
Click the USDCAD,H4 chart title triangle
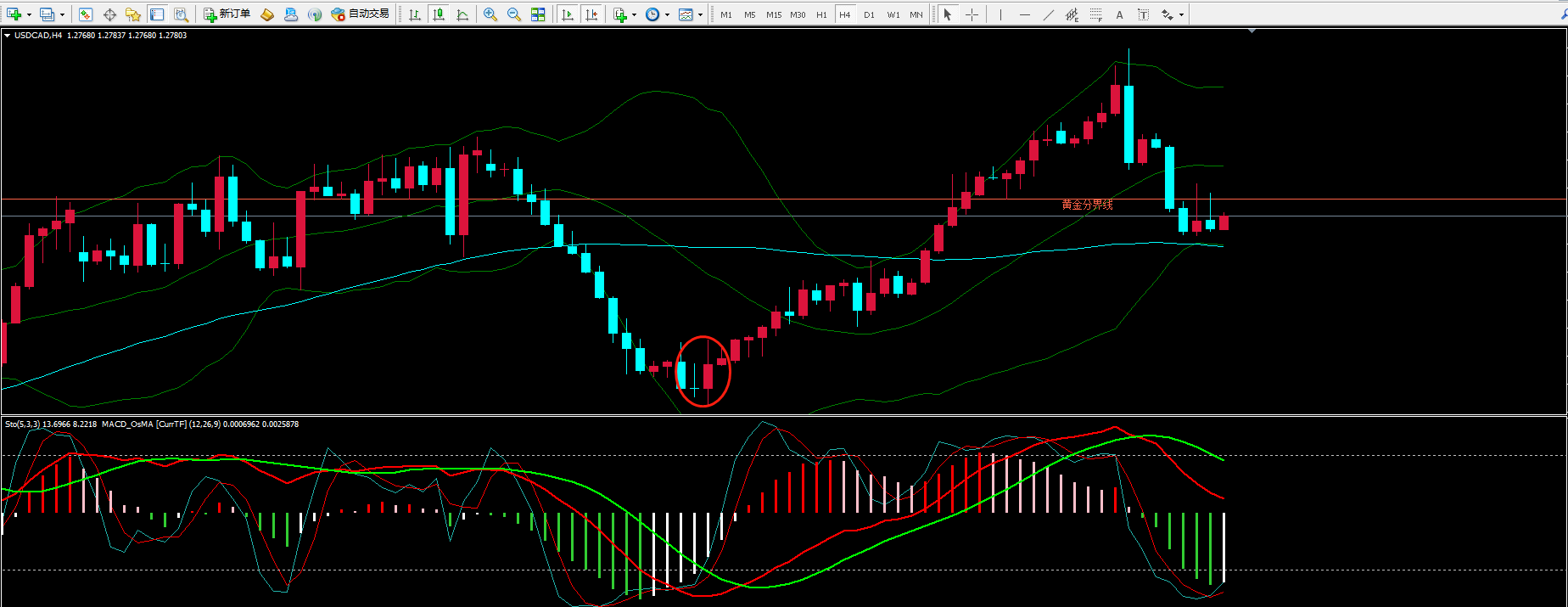tap(8, 36)
